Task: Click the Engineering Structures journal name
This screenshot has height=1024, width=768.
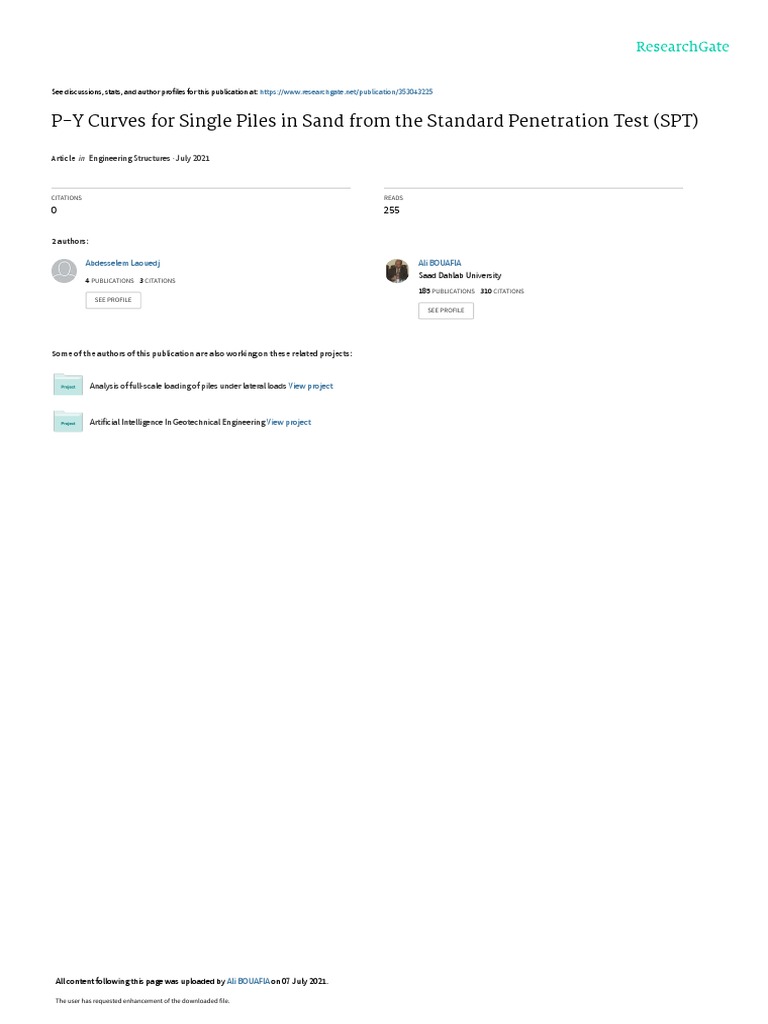Action: click(129, 158)
